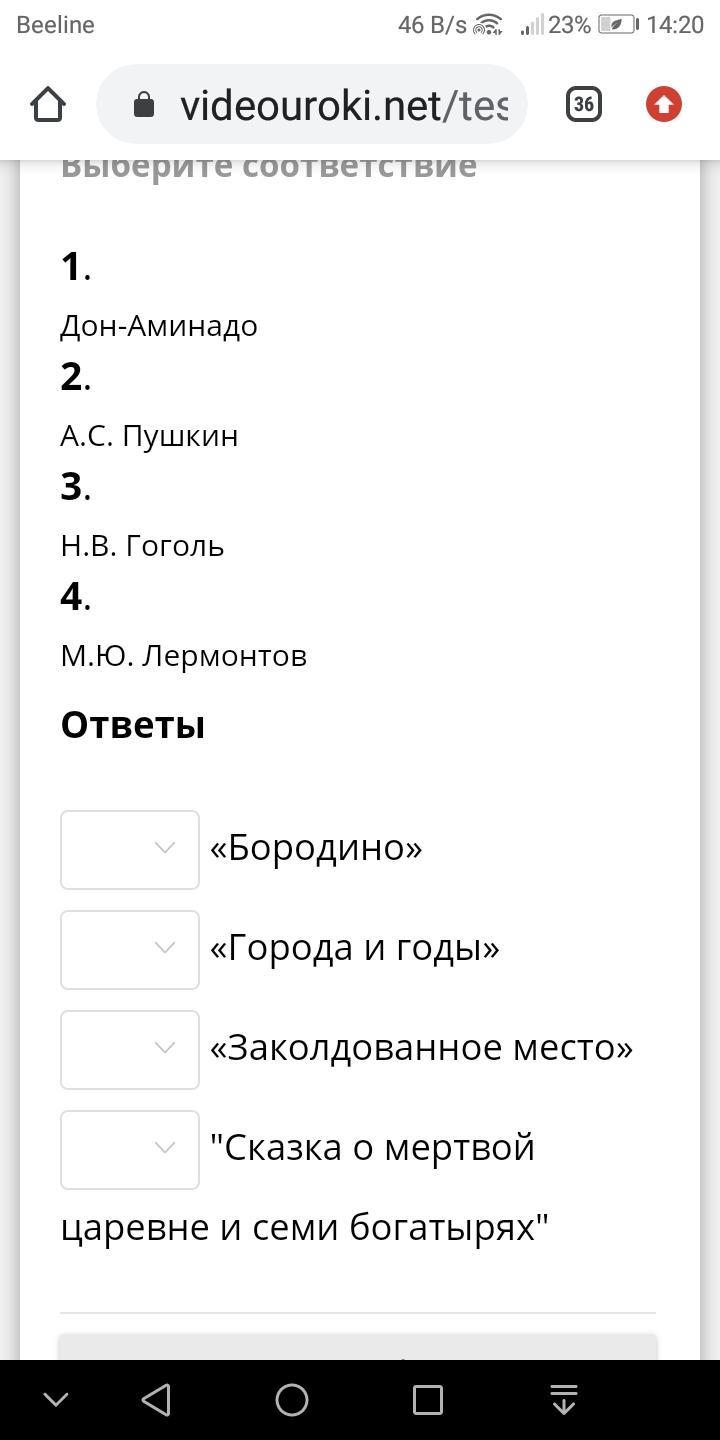The image size is (720, 1440).
Task: Tap the Н.В. Гоголь option text
Action: [x=142, y=546]
